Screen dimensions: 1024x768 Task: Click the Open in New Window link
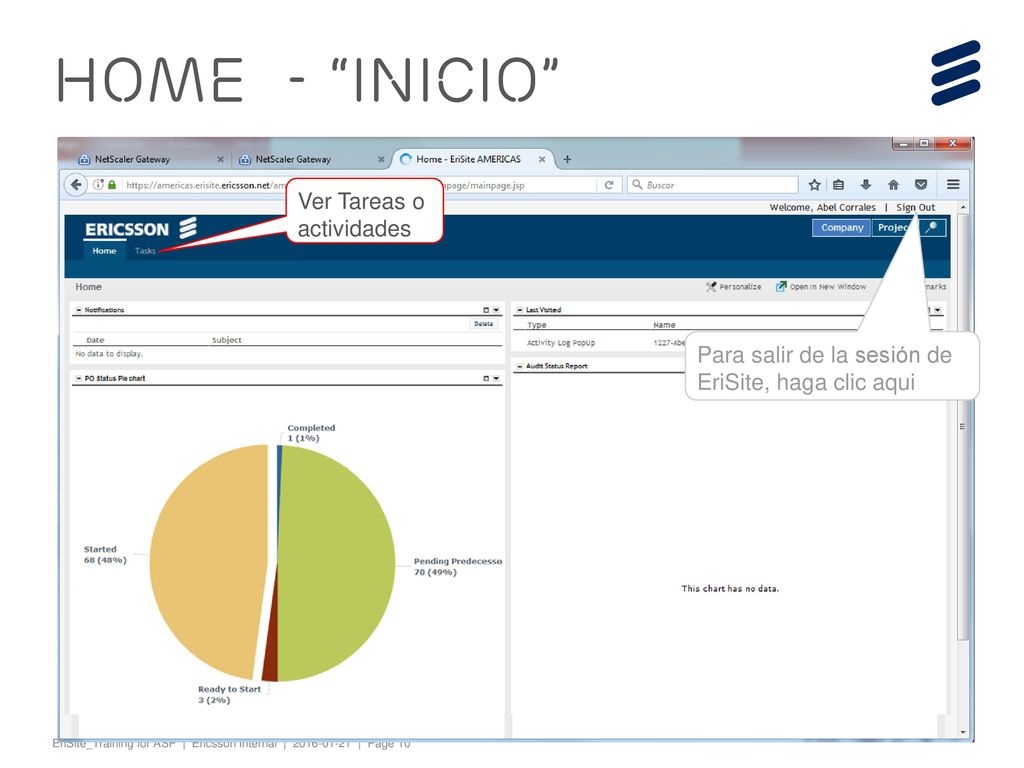click(827, 287)
